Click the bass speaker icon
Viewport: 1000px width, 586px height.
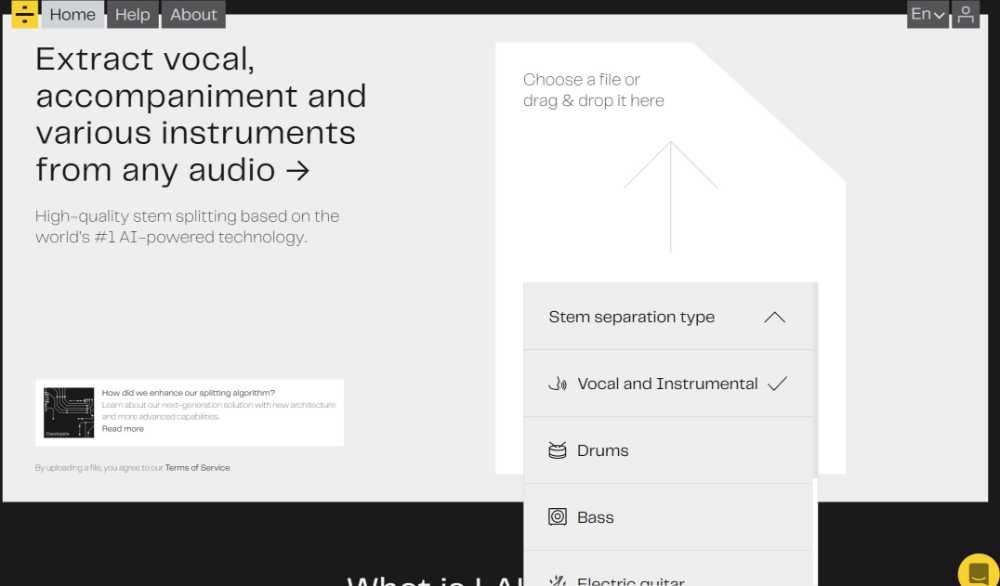coord(557,517)
